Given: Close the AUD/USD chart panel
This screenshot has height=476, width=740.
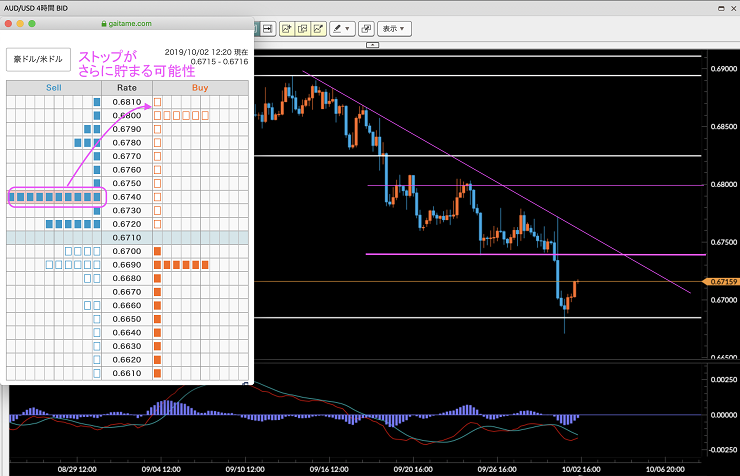Looking at the screenshot, I should tap(733, 8).
